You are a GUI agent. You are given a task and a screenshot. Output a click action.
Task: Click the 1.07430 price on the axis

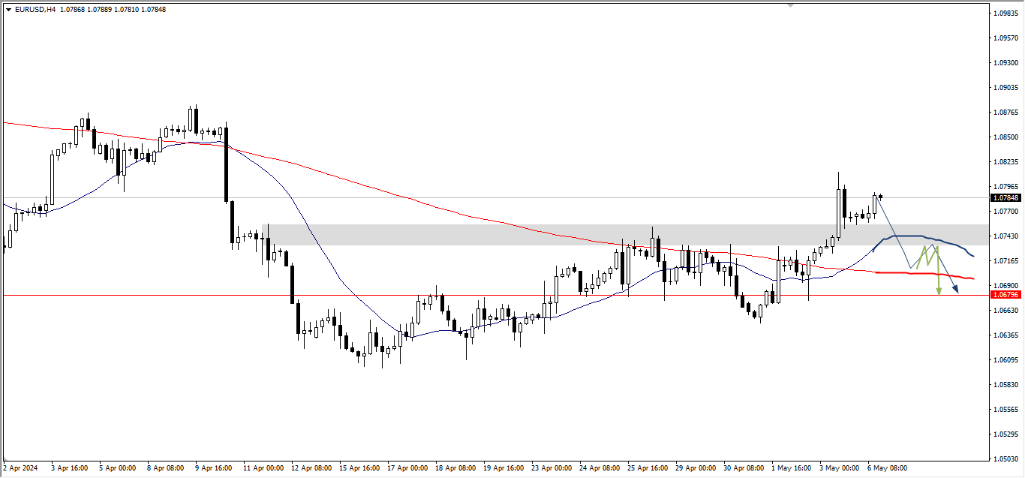[1005, 236]
